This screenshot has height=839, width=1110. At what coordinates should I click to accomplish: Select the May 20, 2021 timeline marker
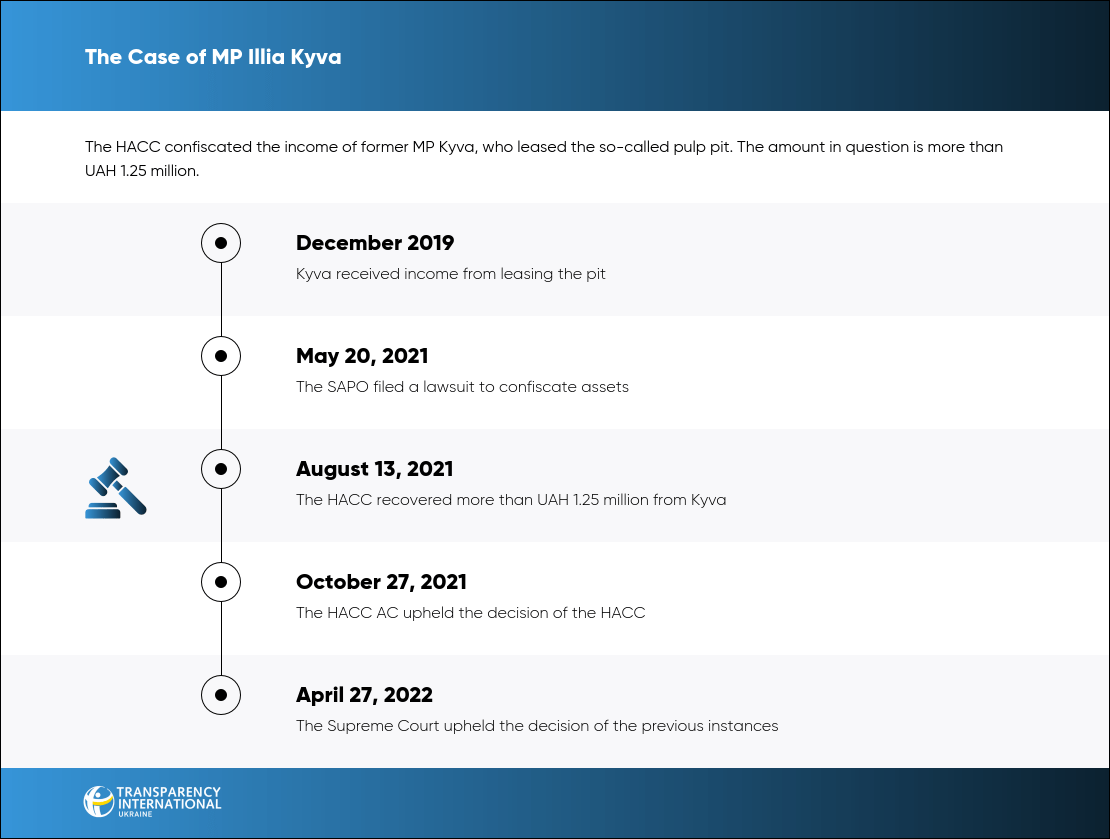tap(221, 355)
